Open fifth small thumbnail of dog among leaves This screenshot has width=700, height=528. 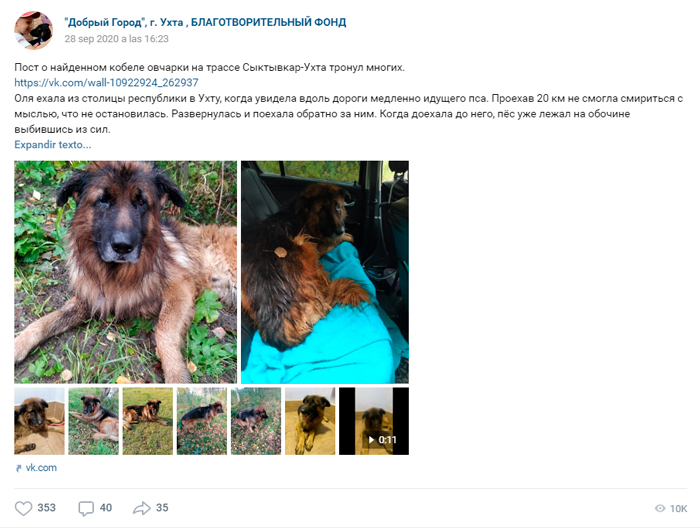[256, 421]
